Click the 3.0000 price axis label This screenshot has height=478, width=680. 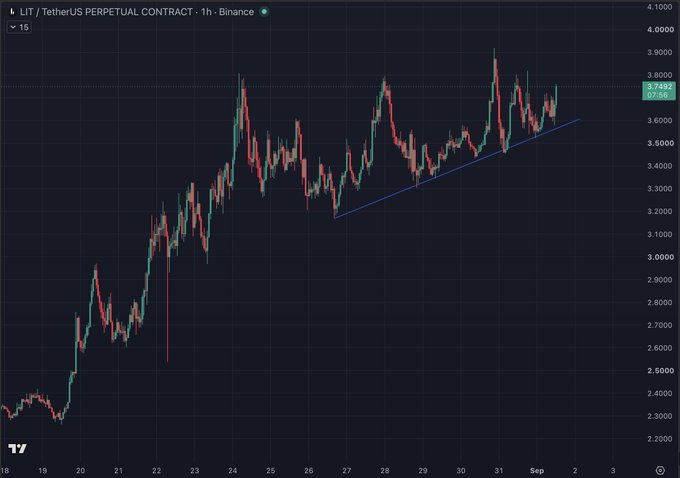660,257
